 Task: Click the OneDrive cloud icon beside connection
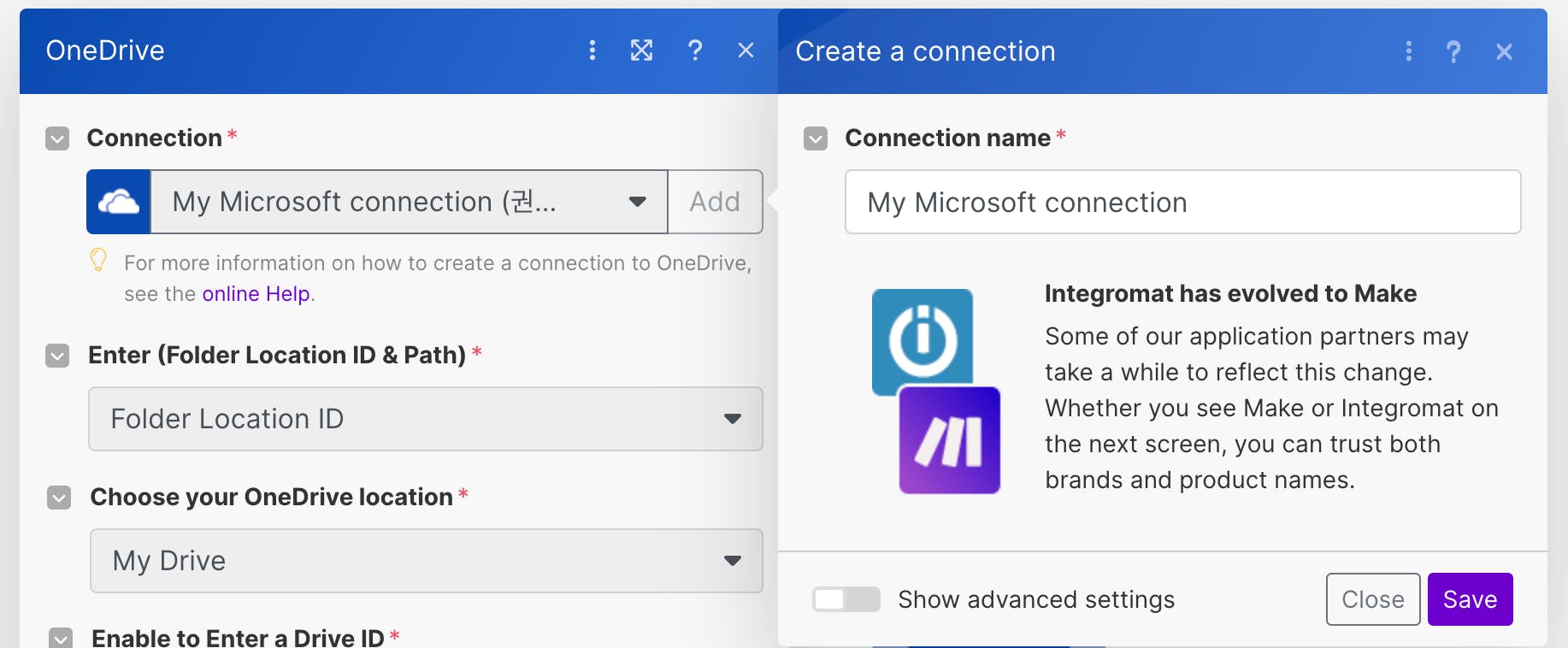click(x=119, y=202)
